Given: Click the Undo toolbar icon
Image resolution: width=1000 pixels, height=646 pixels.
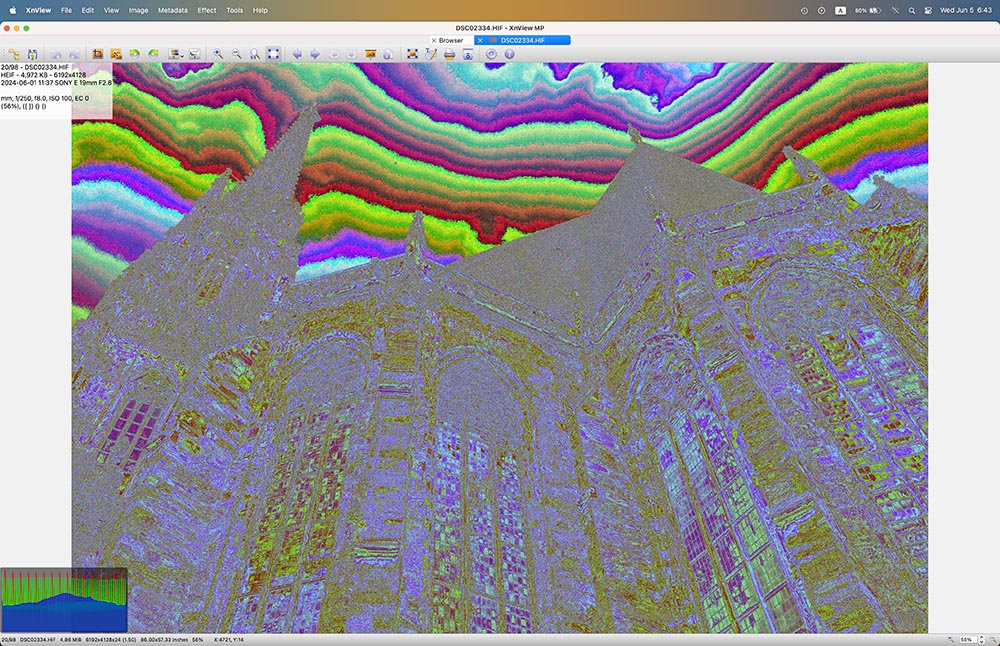Looking at the screenshot, I should pos(56,54).
